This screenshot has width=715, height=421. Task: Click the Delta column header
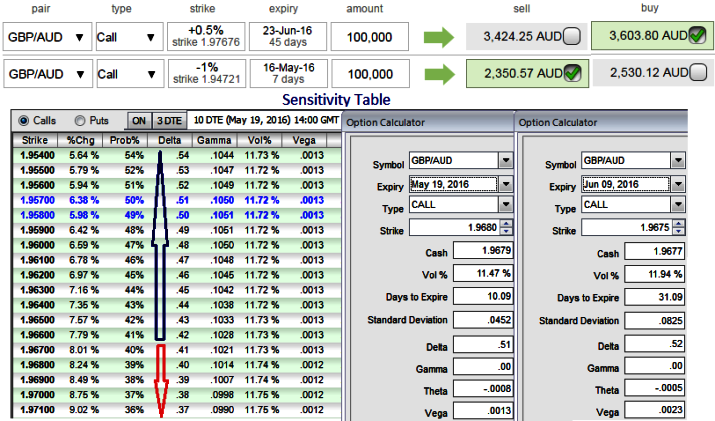(x=169, y=141)
